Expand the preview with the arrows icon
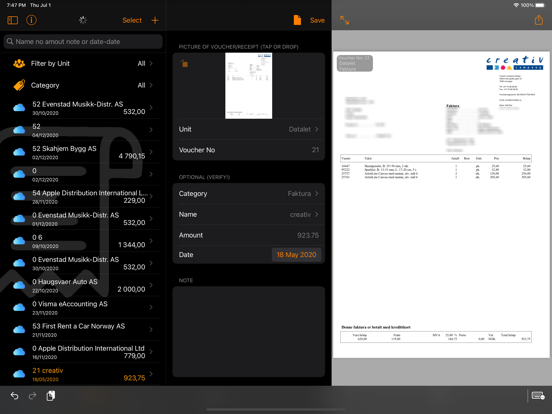The image size is (552, 414). (344, 20)
